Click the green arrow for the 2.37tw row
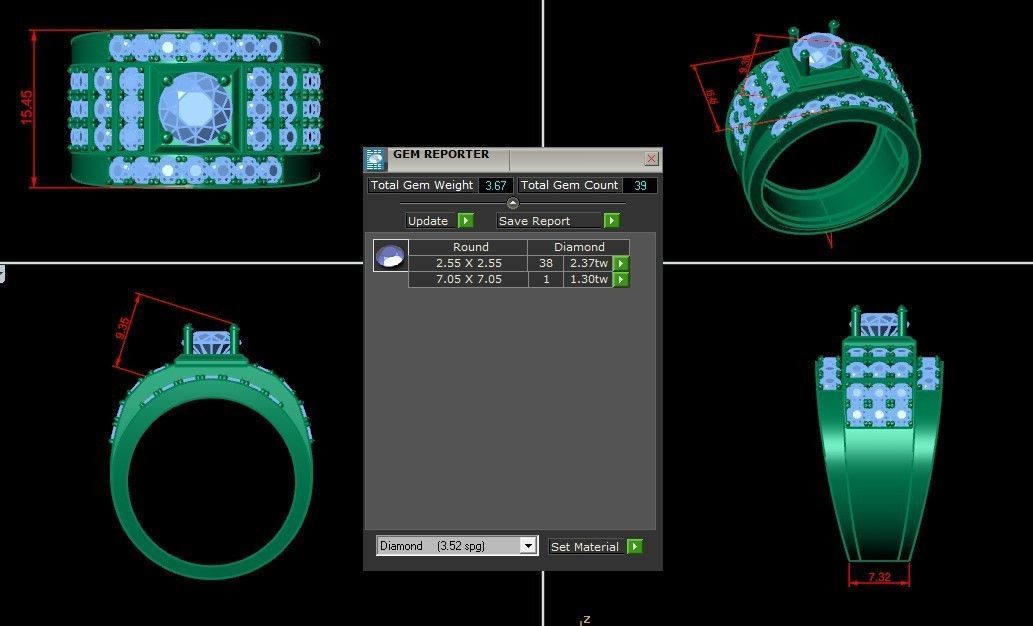Screen dimensions: 1033x626 click(x=621, y=263)
